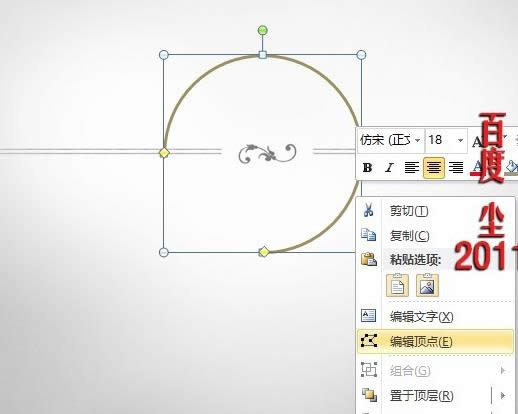Toggle Italic formatting in mini toolbar
Screen dimensions: 518x414
click(389, 167)
